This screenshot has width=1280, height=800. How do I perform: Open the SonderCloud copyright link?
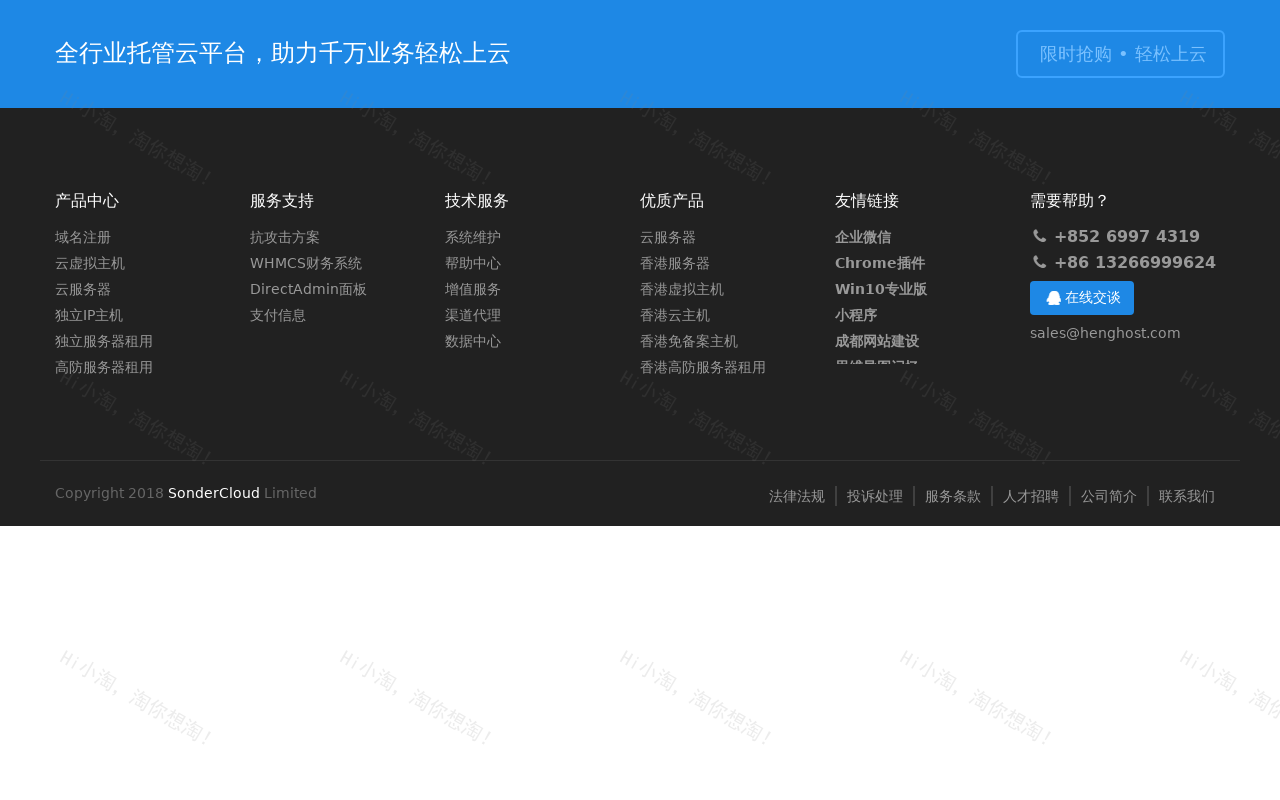(x=213, y=491)
